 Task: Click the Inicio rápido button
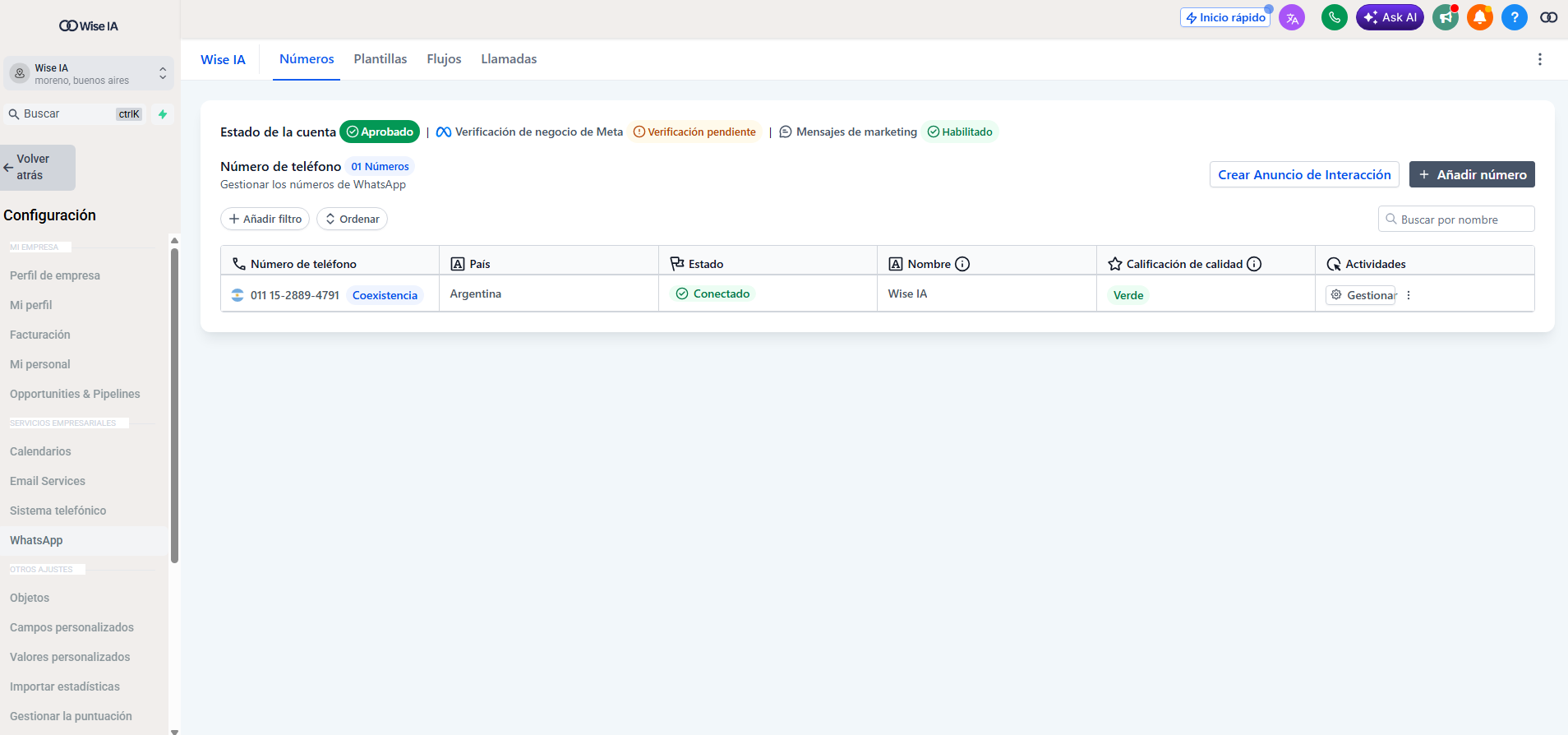[x=1225, y=17]
